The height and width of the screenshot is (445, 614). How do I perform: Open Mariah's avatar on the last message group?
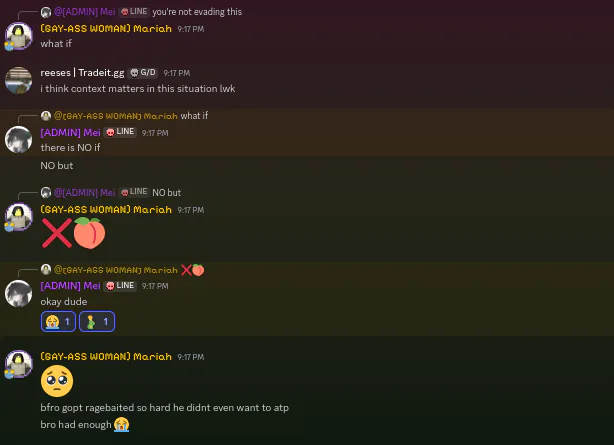pyautogui.click(x=18, y=364)
